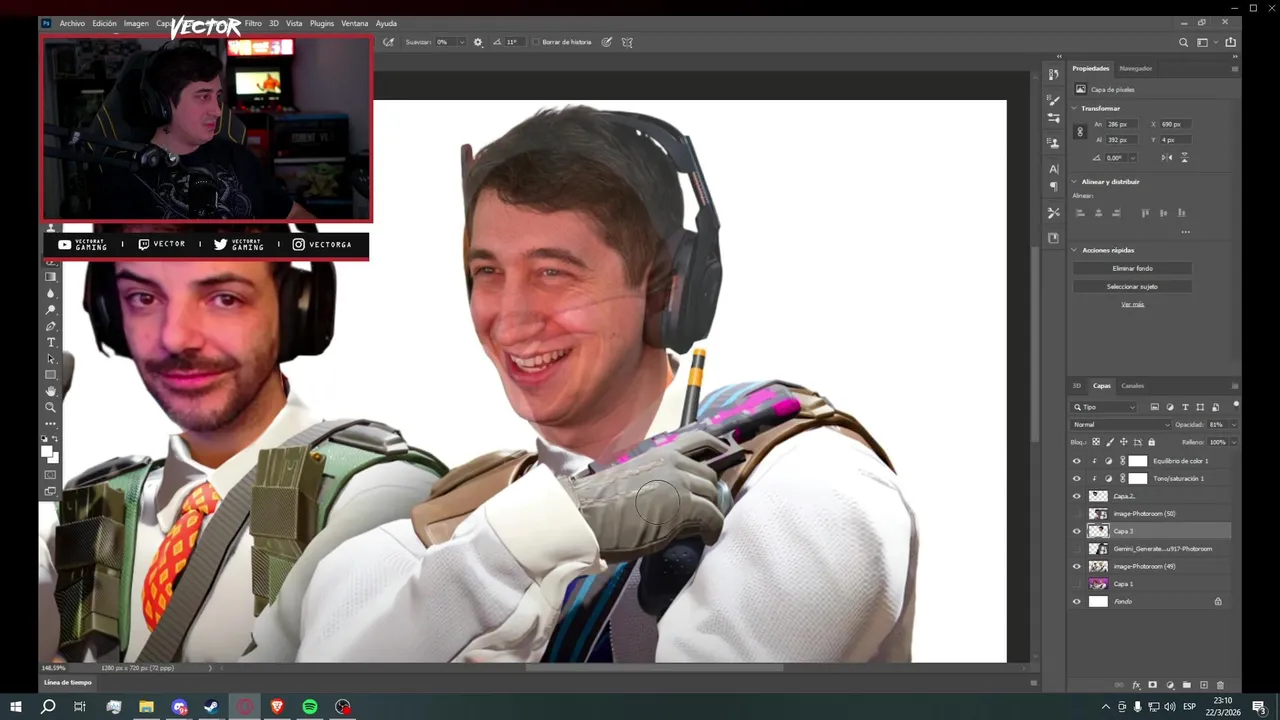
Task: Open symmetry butterfly options
Action: point(627,42)
